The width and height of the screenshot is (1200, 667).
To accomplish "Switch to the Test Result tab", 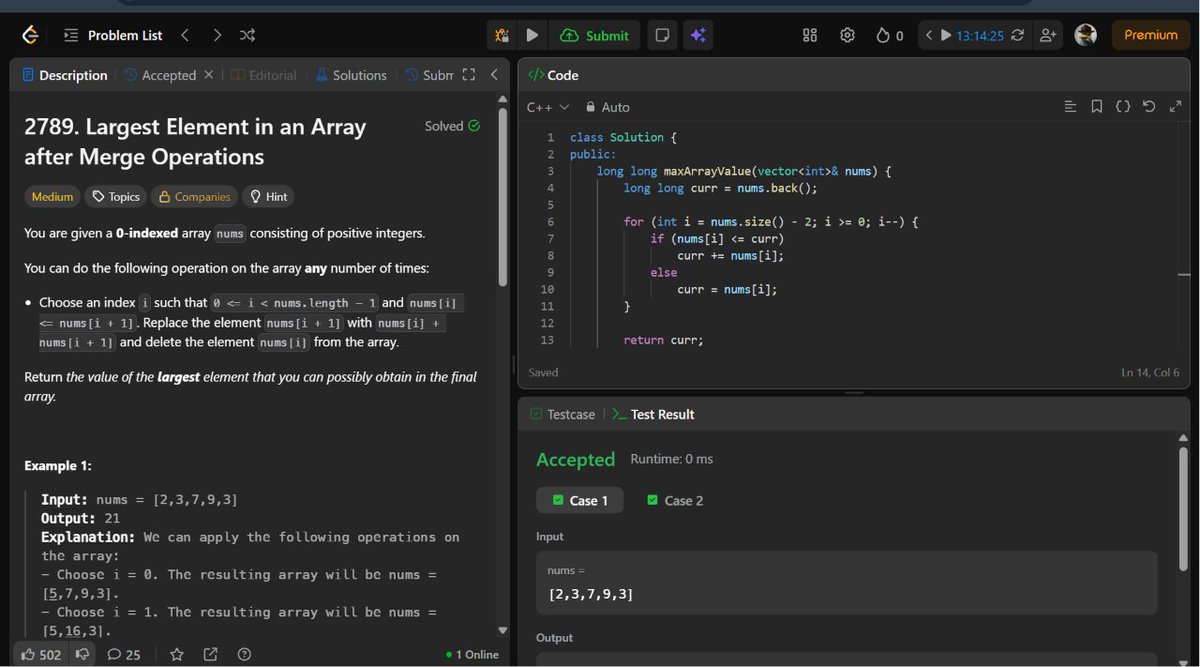I will coord(653,414).
